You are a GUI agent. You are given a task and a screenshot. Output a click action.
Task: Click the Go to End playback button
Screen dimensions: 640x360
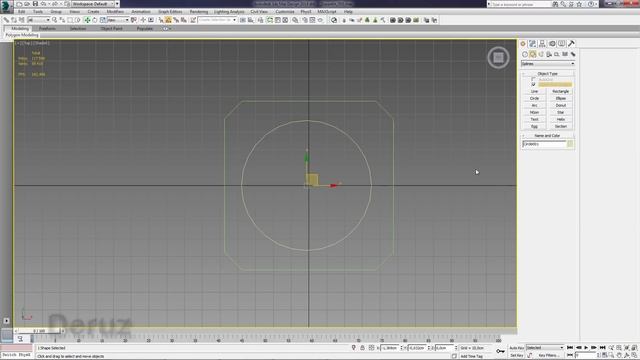602,348
